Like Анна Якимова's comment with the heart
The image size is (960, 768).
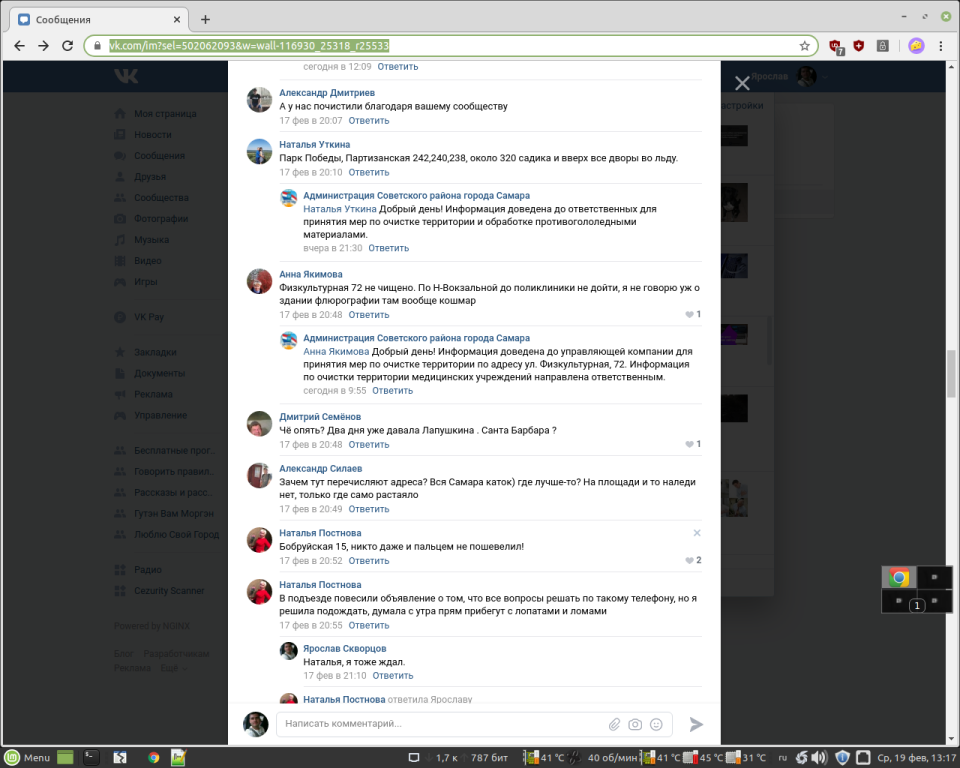(689, 315)
